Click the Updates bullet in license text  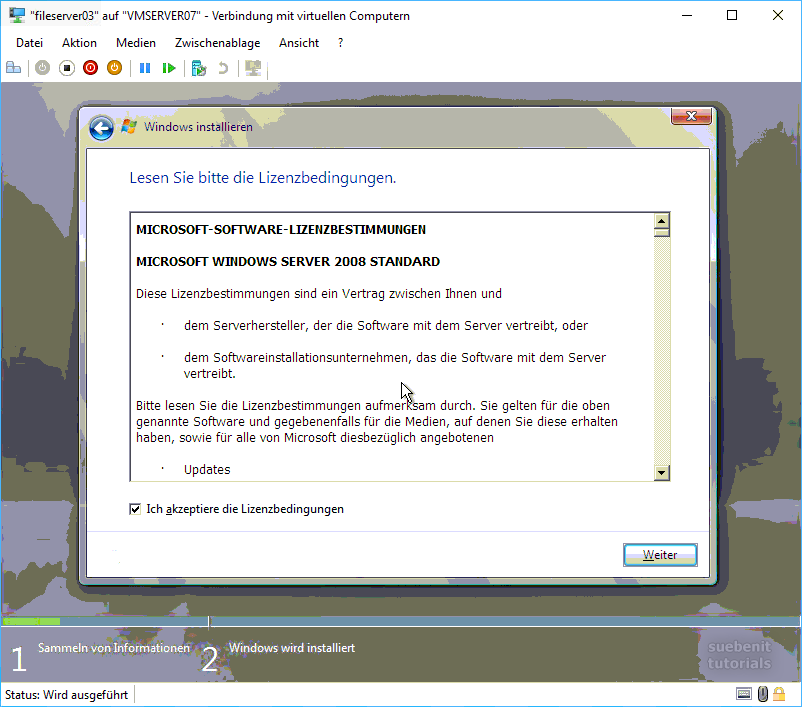point(207,470)
